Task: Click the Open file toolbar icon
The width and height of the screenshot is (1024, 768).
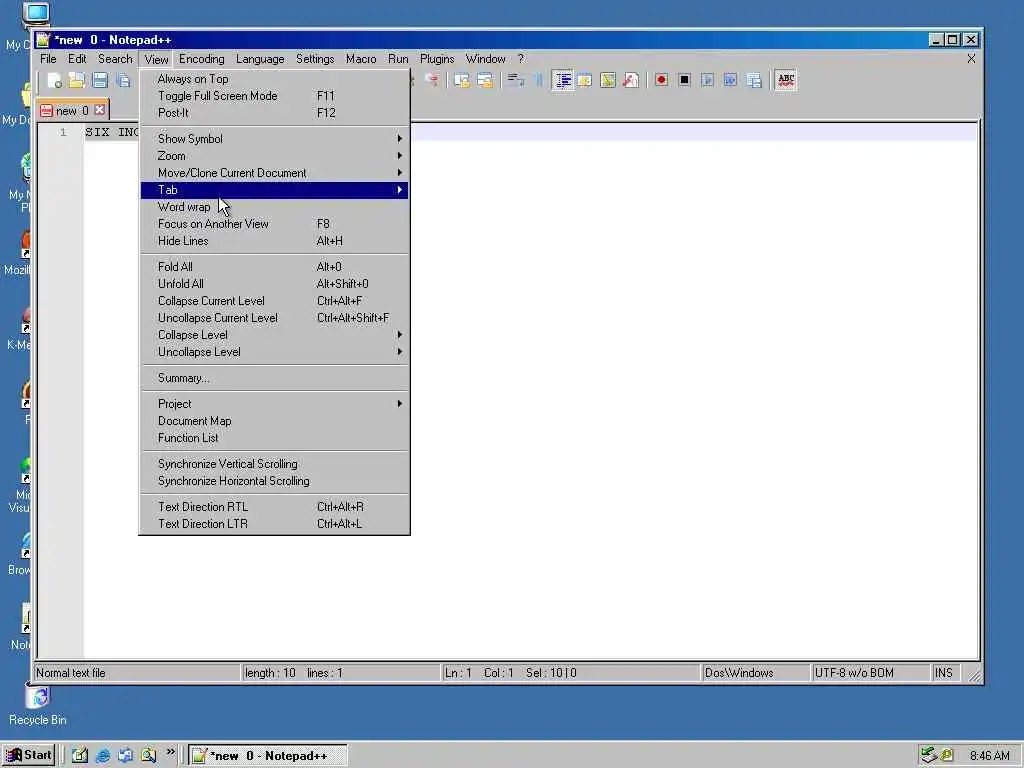Action: pyautogui.click(x=77, y=80)
